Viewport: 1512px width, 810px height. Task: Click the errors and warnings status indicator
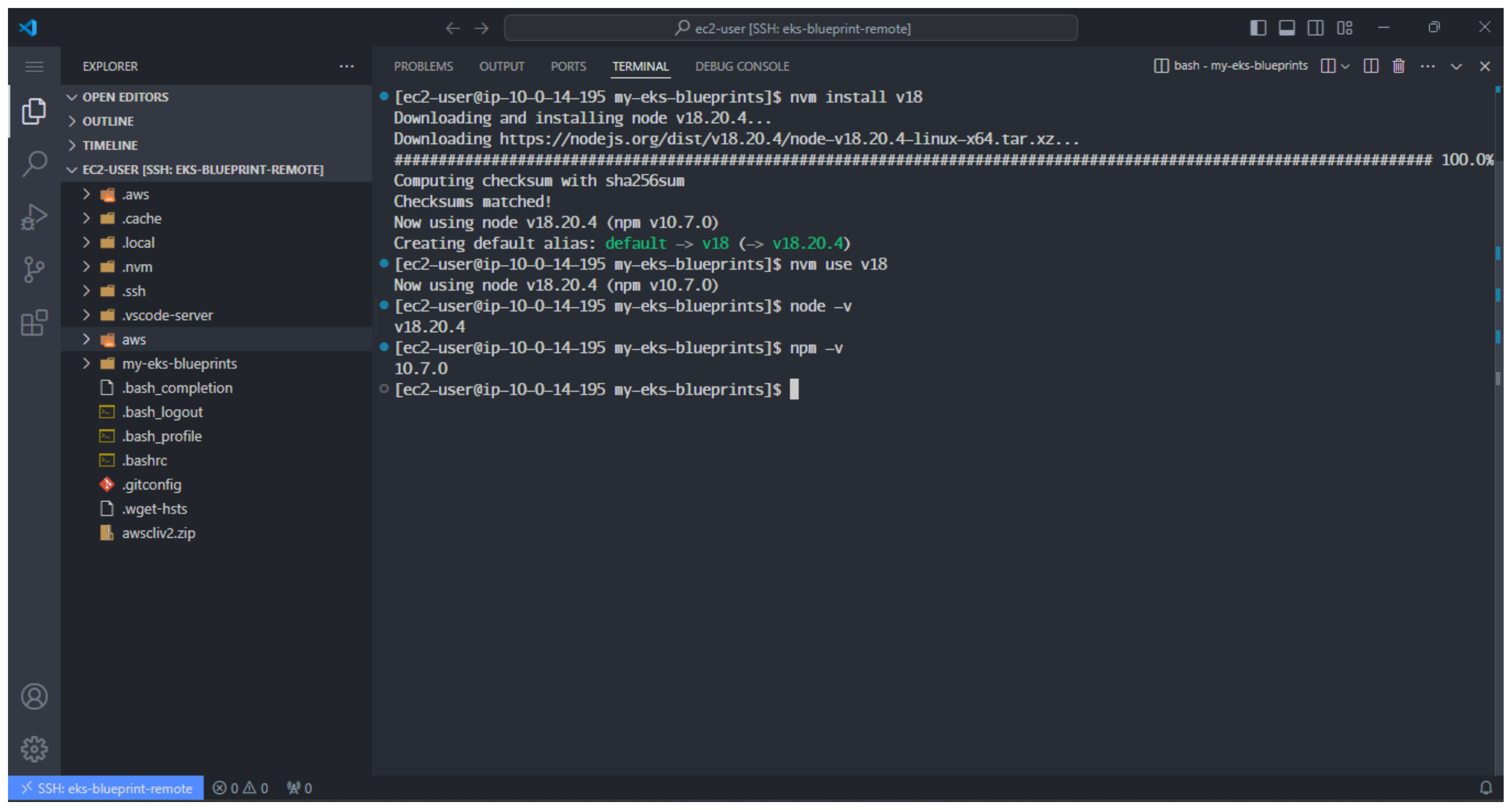click(240, 788)
